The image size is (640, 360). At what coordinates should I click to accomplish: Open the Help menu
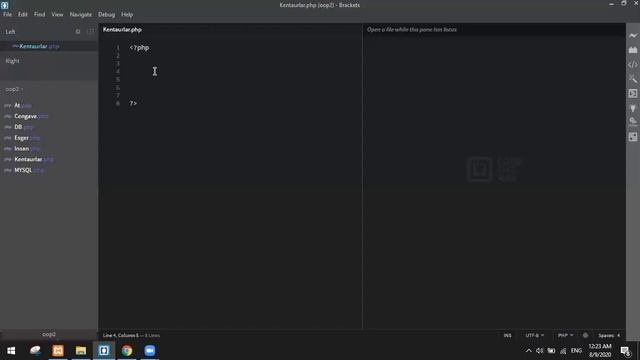click(127, 14)
